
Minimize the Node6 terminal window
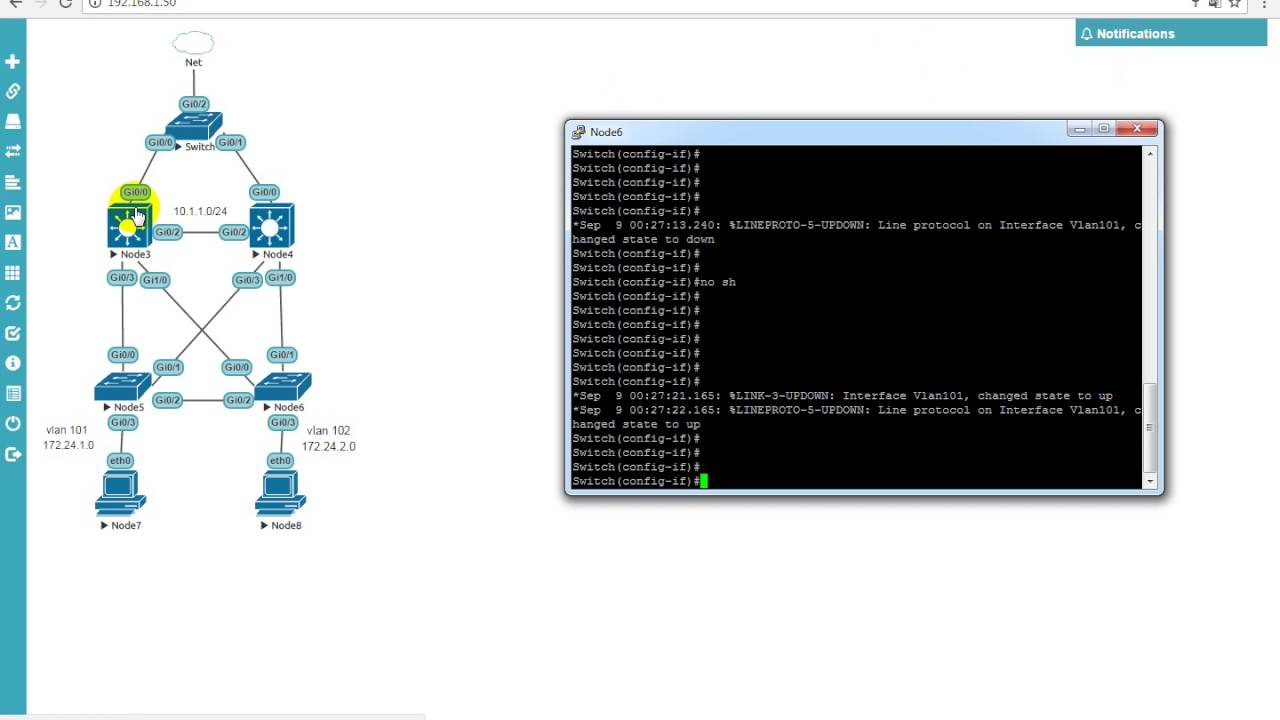click(1079, 129)
